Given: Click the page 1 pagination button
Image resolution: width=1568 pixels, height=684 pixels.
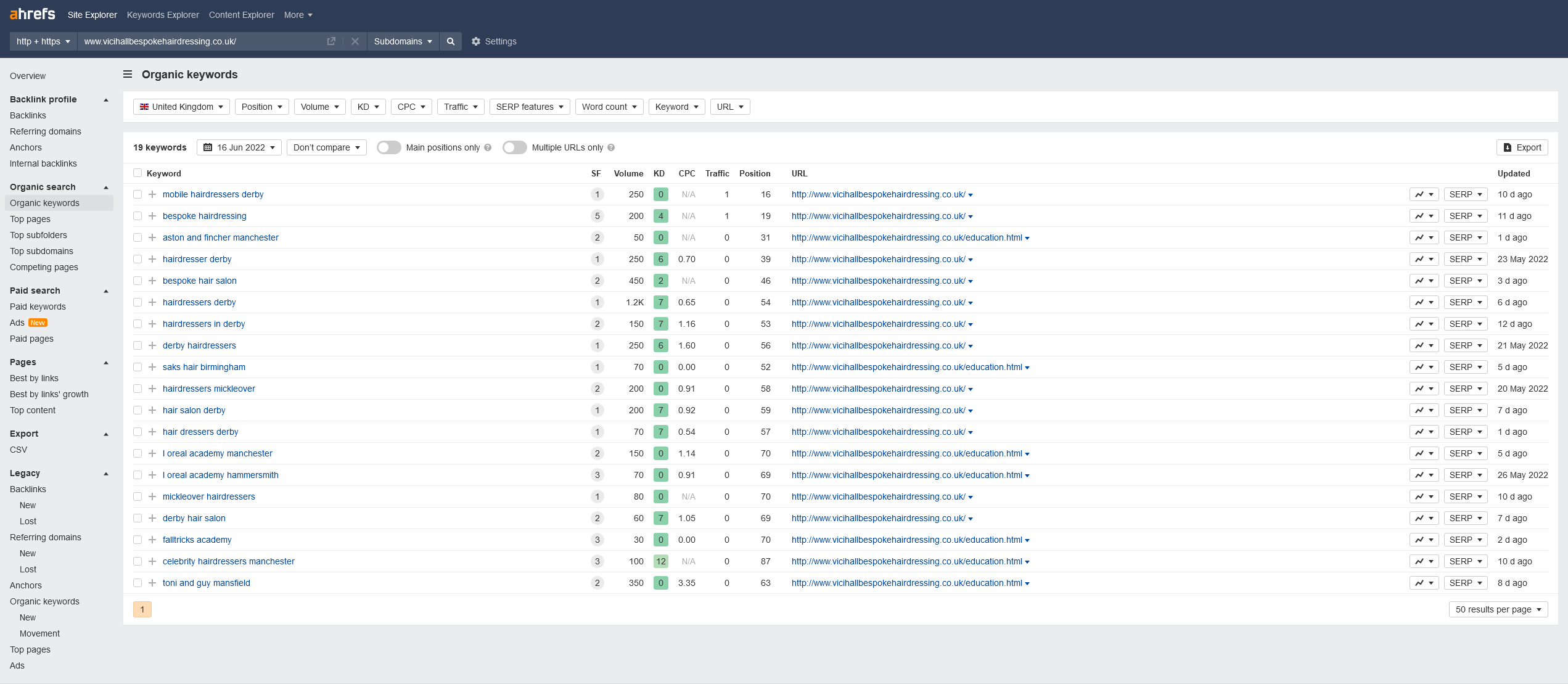Looking at the screenshot, I should tap(142, 609).
